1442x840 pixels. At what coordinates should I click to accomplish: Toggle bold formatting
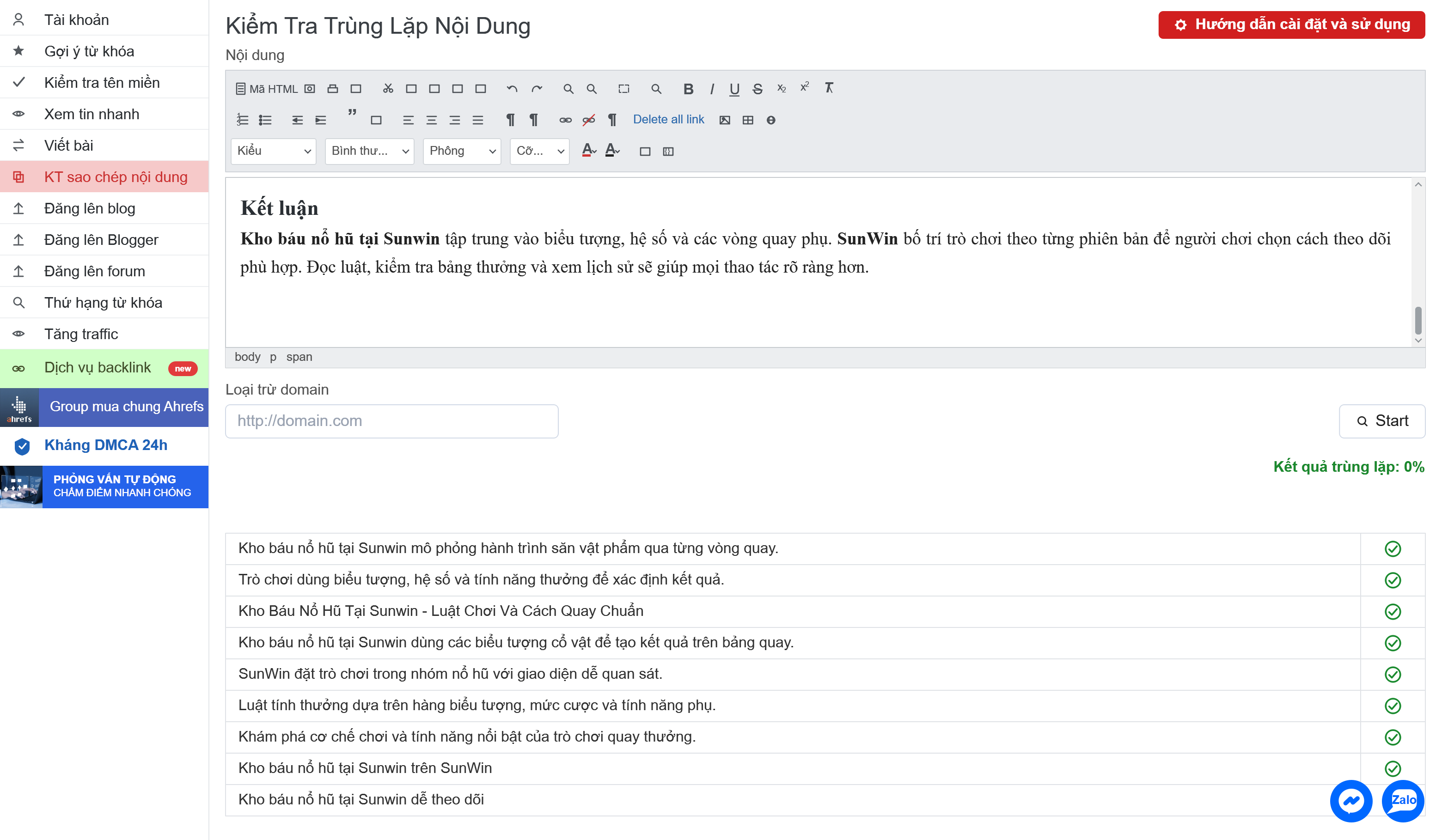pos(688,89)
